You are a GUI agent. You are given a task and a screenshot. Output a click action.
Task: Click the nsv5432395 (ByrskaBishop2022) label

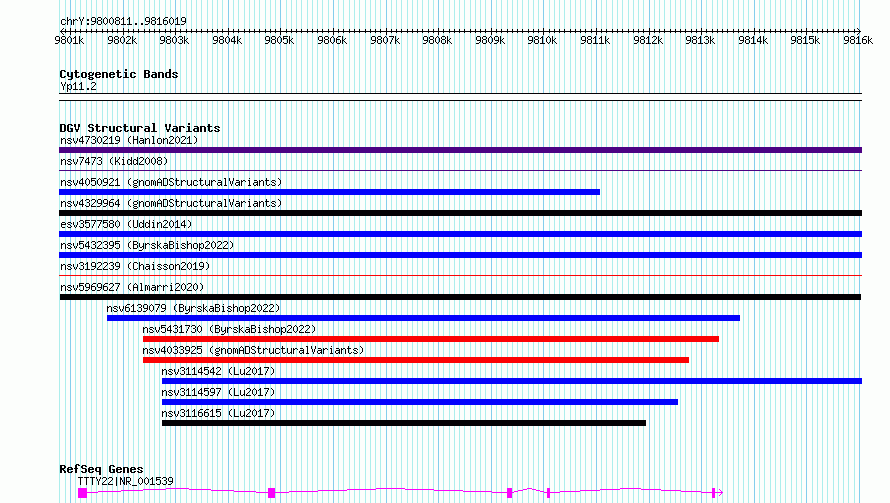point(147,245)
